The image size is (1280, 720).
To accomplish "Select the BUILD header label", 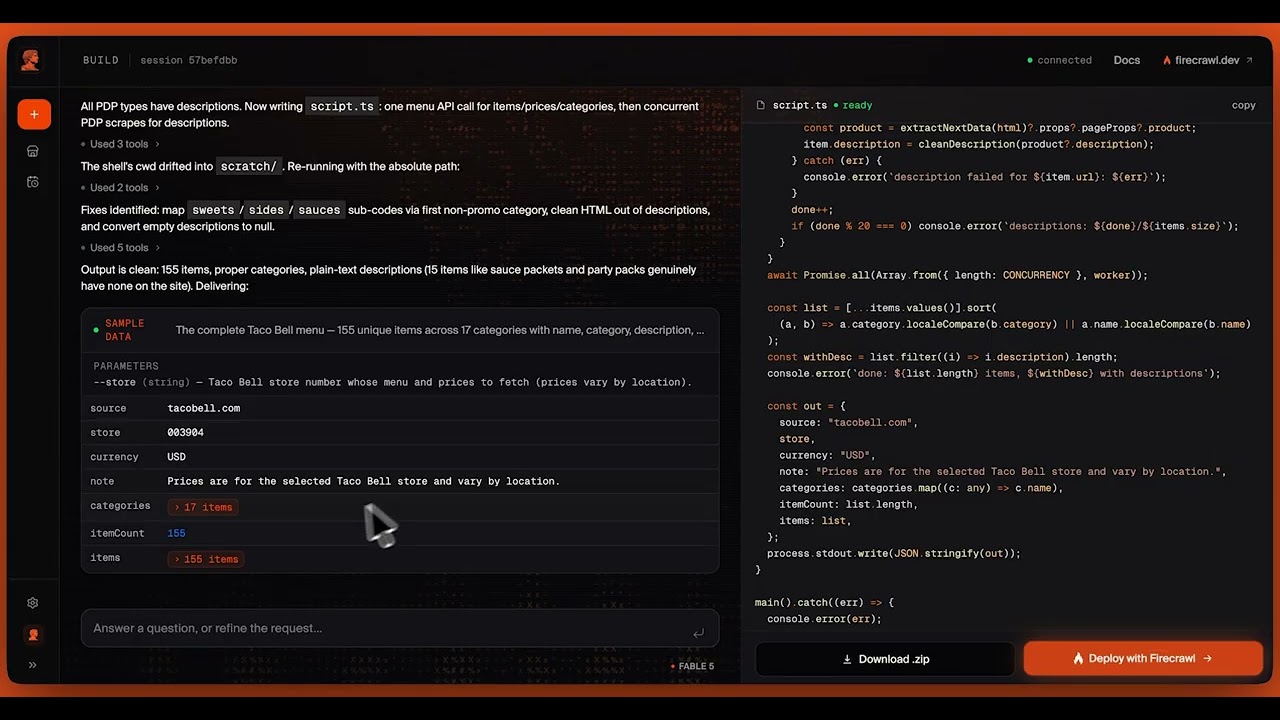I will point(101,60).
